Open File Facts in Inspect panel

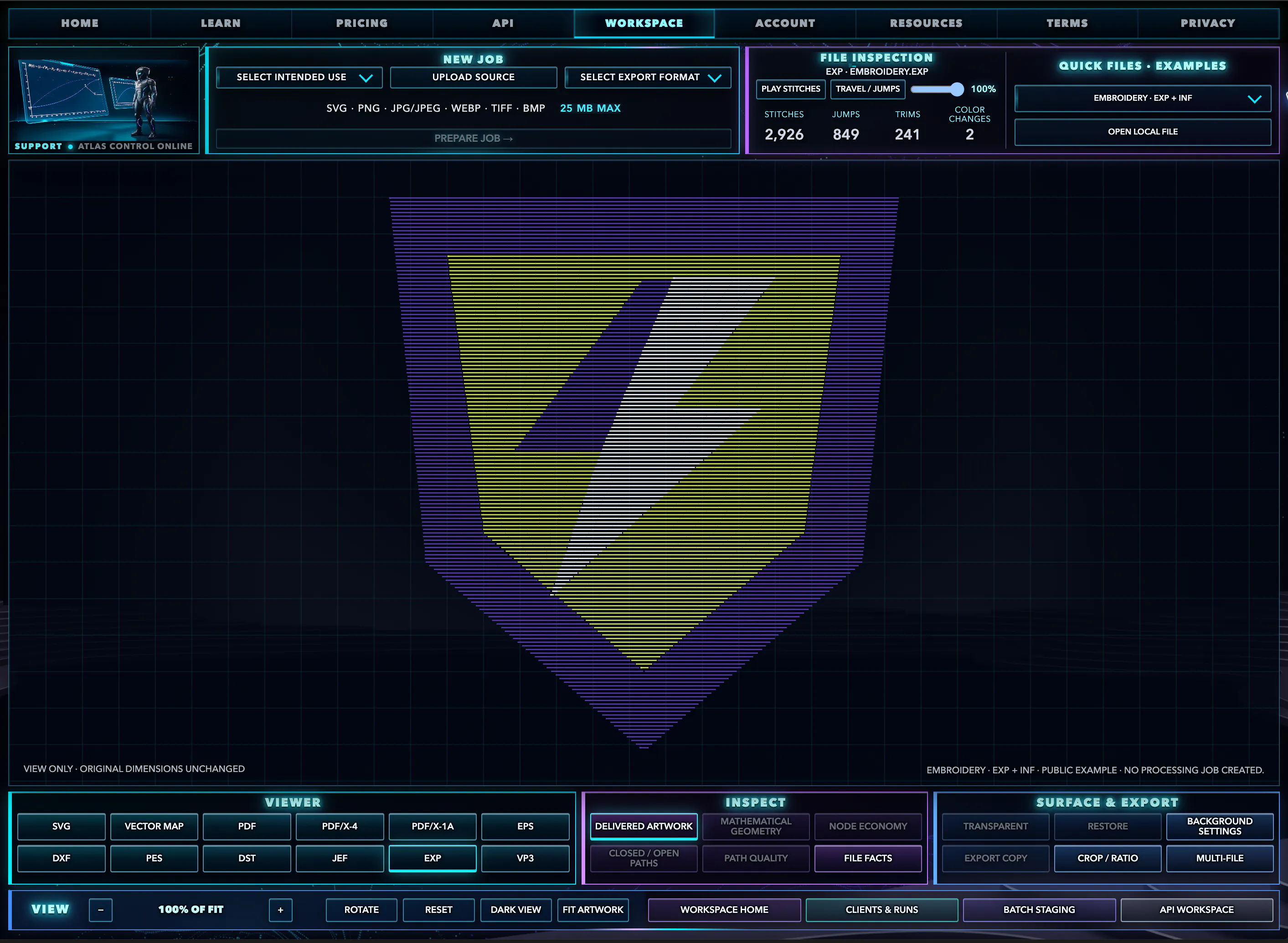[x=868, y=858]
